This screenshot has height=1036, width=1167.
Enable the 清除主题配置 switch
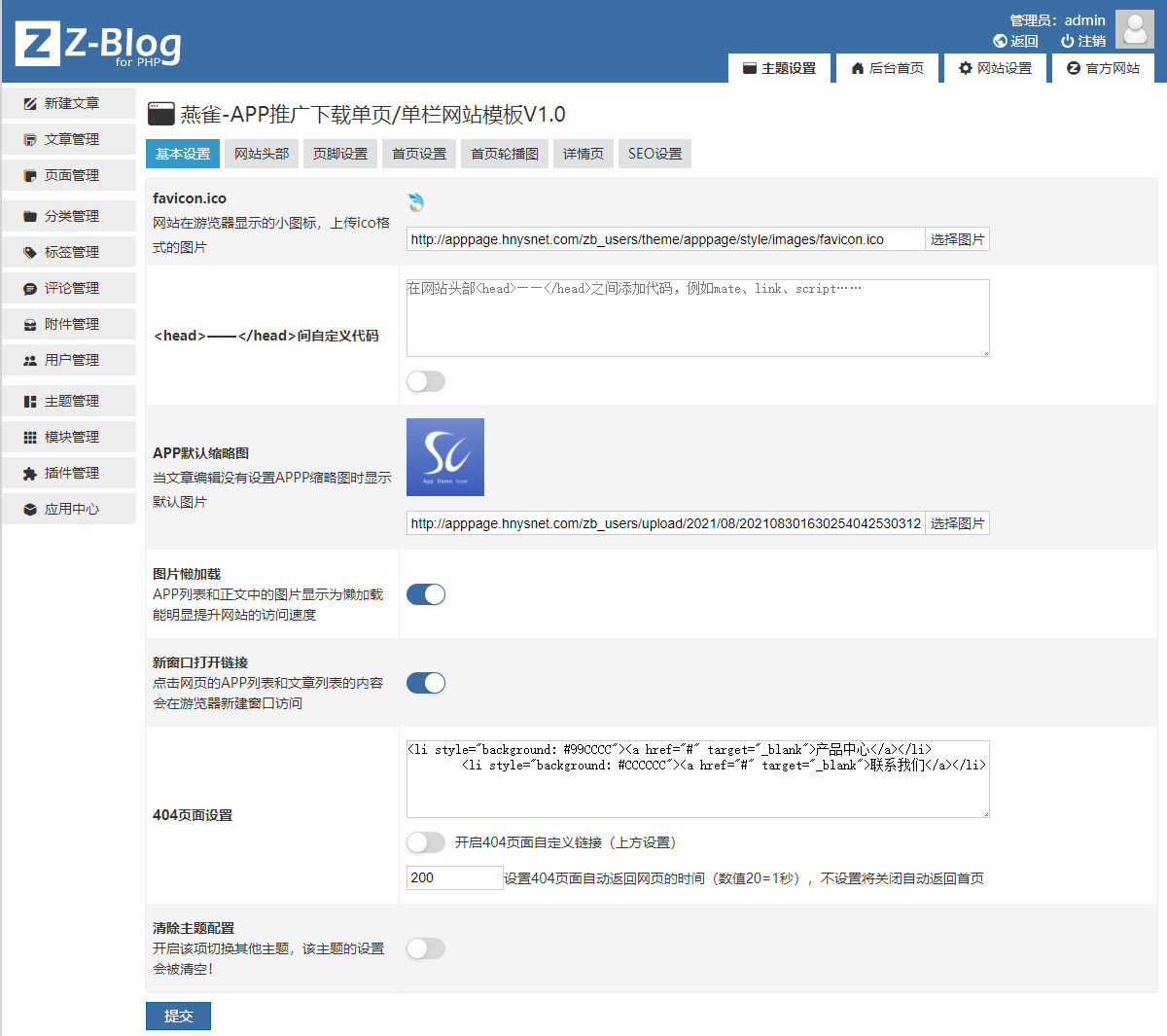pos(425,947)
